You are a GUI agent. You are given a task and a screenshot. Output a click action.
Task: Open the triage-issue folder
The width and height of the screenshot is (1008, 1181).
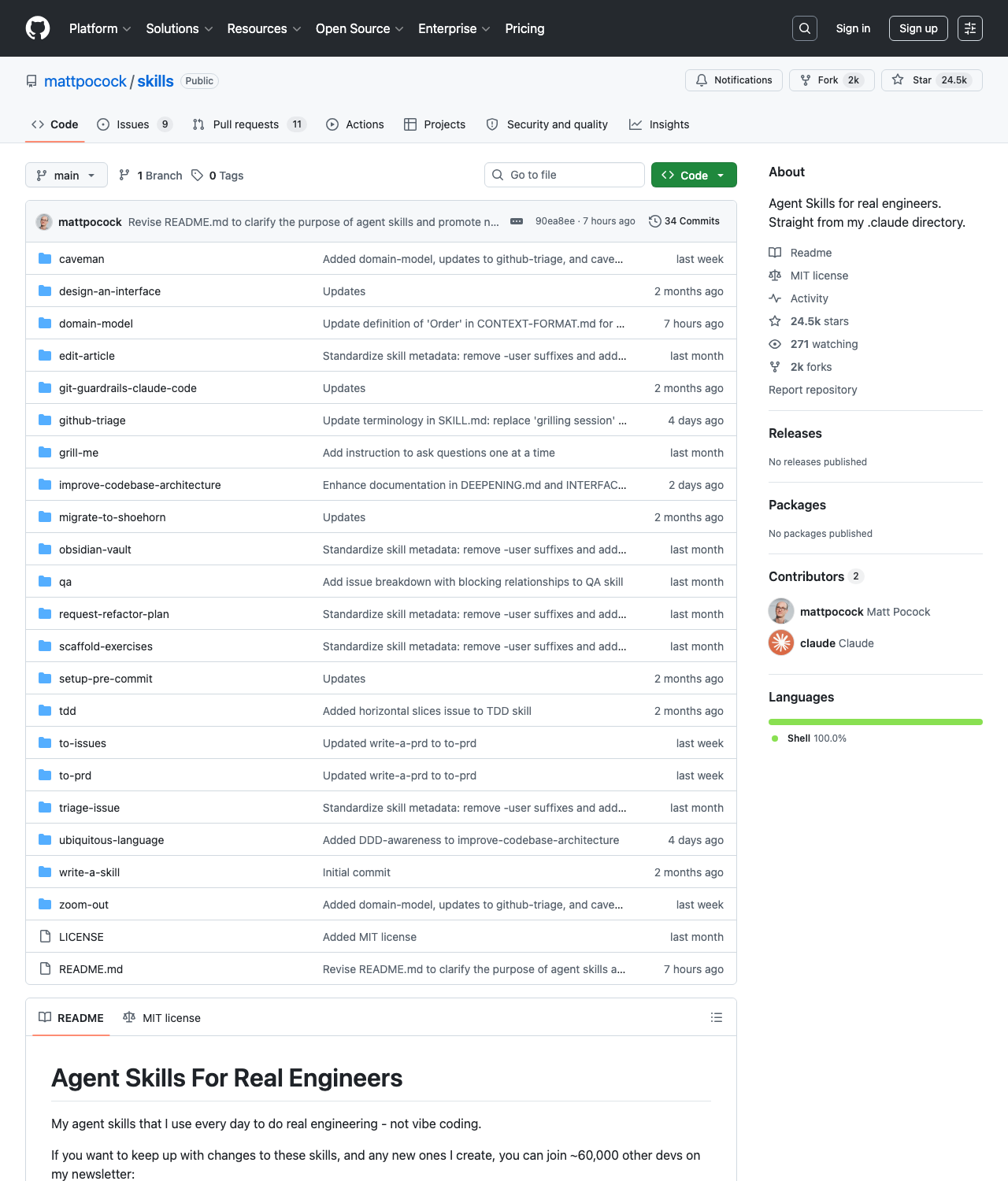(90, 808)
